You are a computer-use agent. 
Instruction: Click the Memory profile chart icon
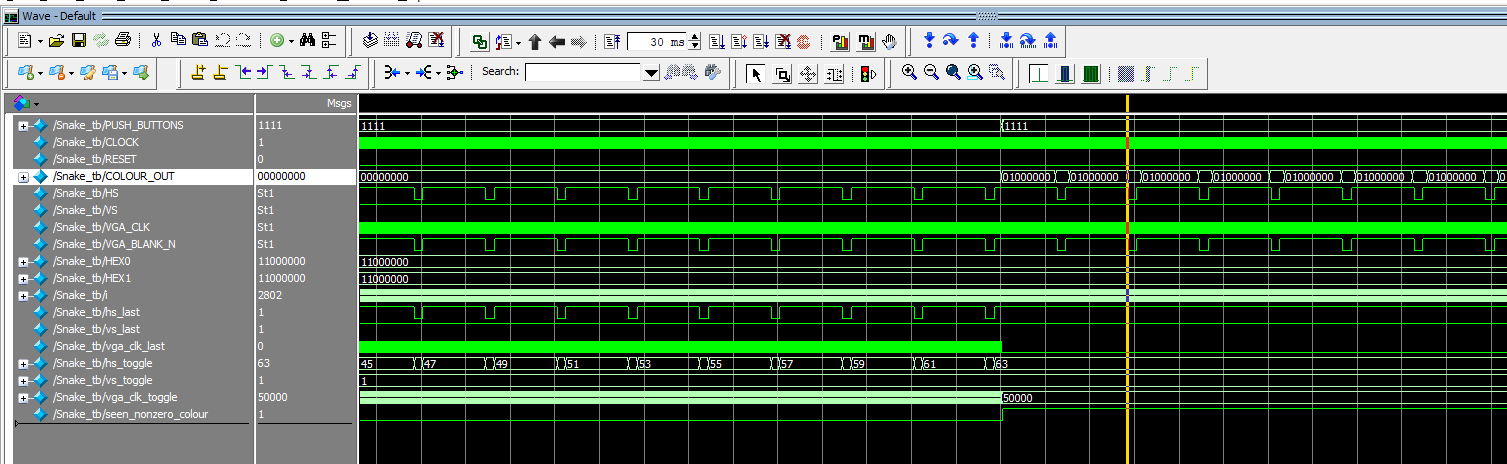point(866,41)
